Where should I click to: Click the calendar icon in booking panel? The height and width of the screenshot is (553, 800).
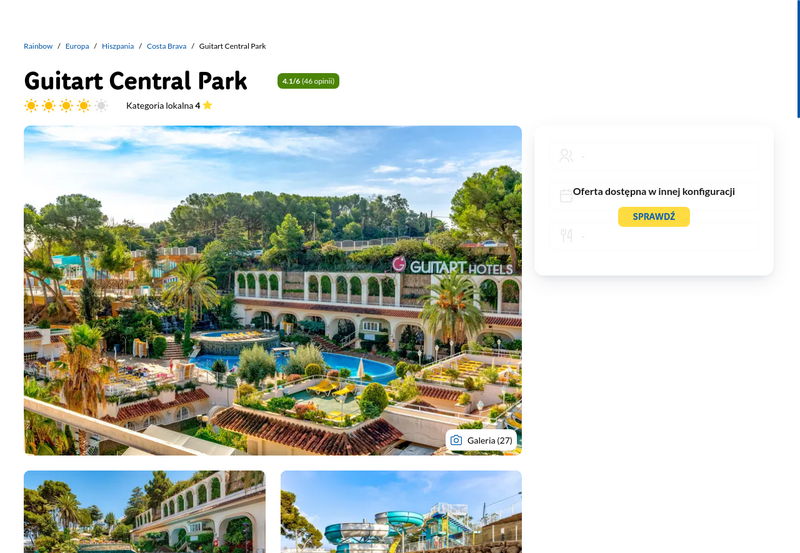(x=566, y=196)
